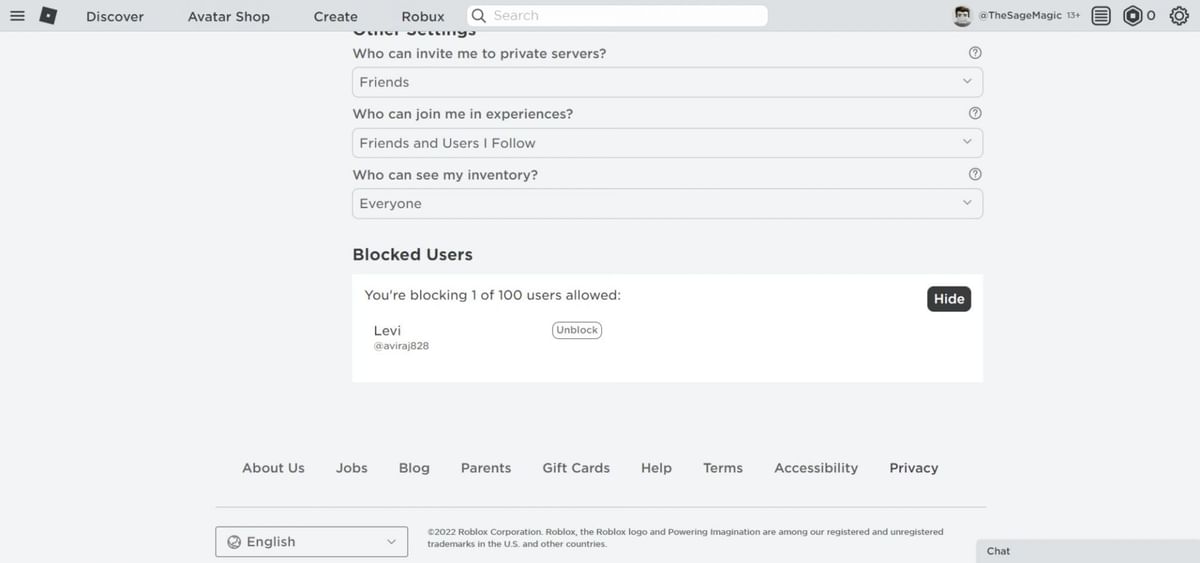Open the Avatar Shop page
Image resolution: width=1200 pixels, height=563 pixels.
(229, 17)
